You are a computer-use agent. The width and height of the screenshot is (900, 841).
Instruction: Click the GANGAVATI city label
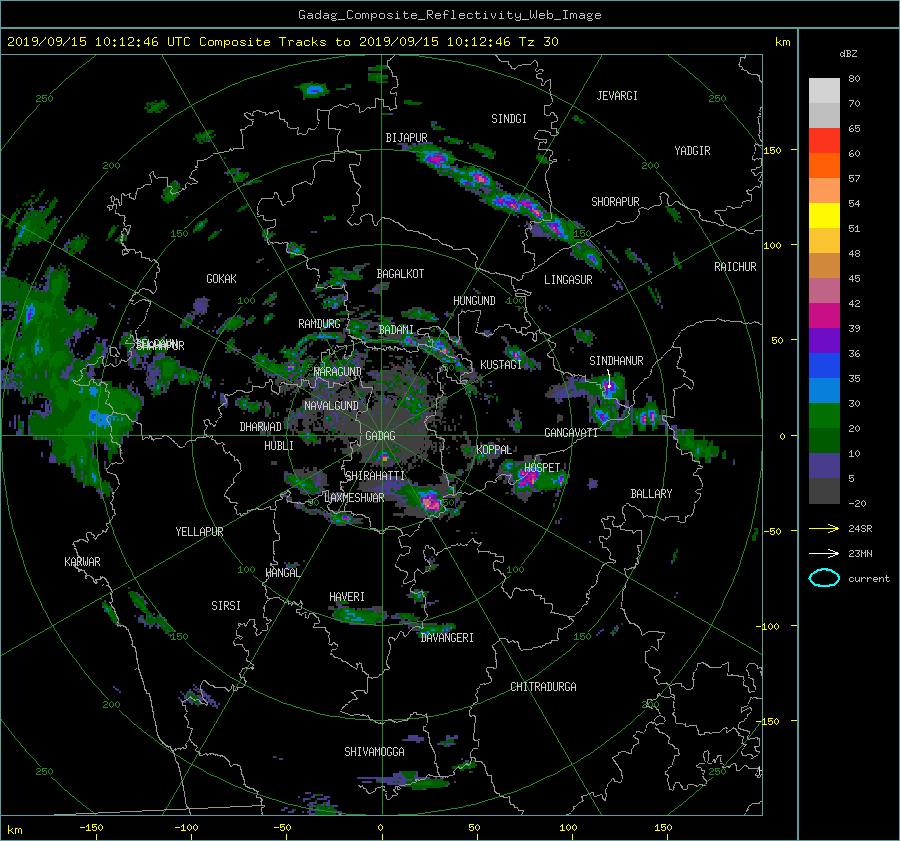coord(571,433)
